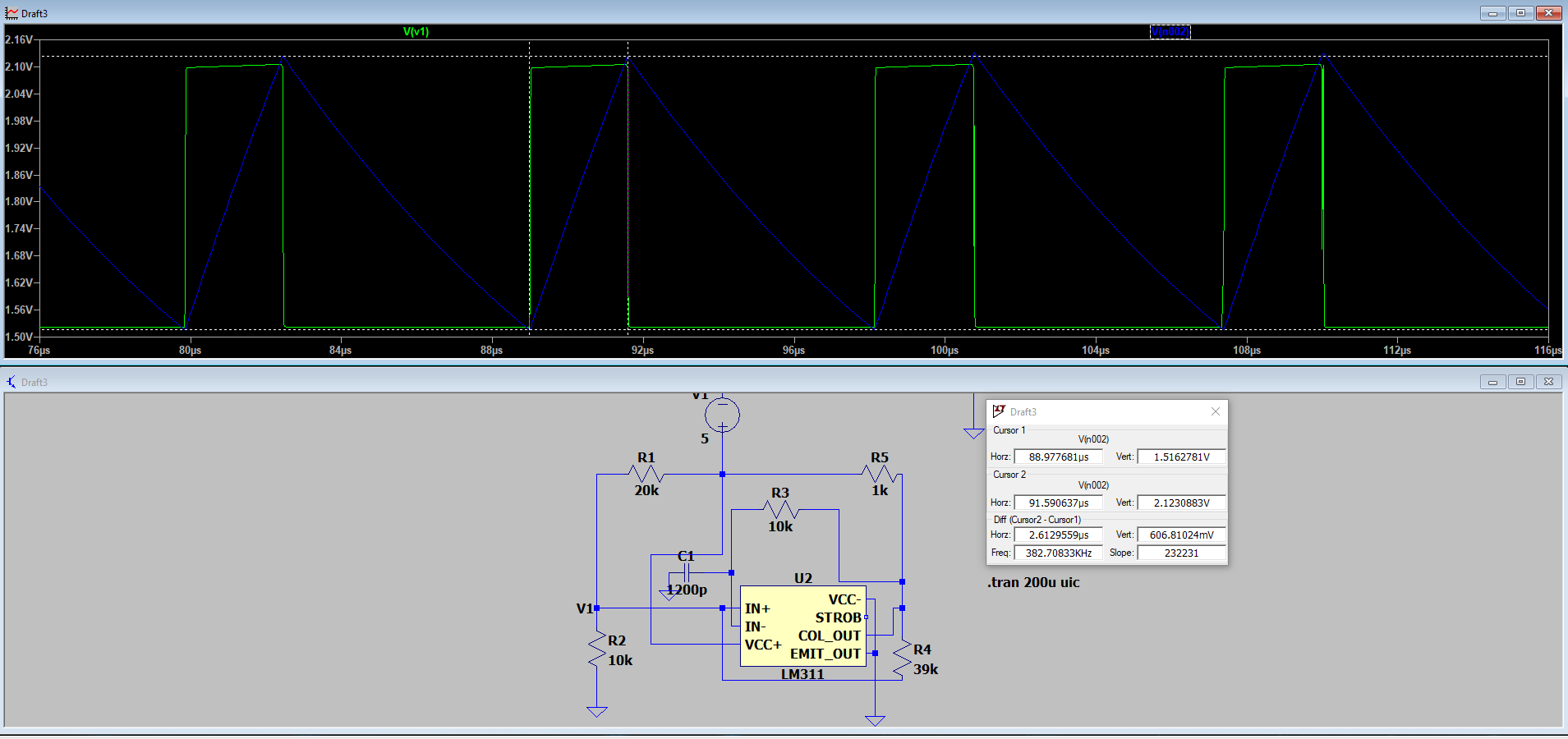1568x739 pixels.
Task: Click the .tran 200u uic directive
Action: tap(1033, 582)
